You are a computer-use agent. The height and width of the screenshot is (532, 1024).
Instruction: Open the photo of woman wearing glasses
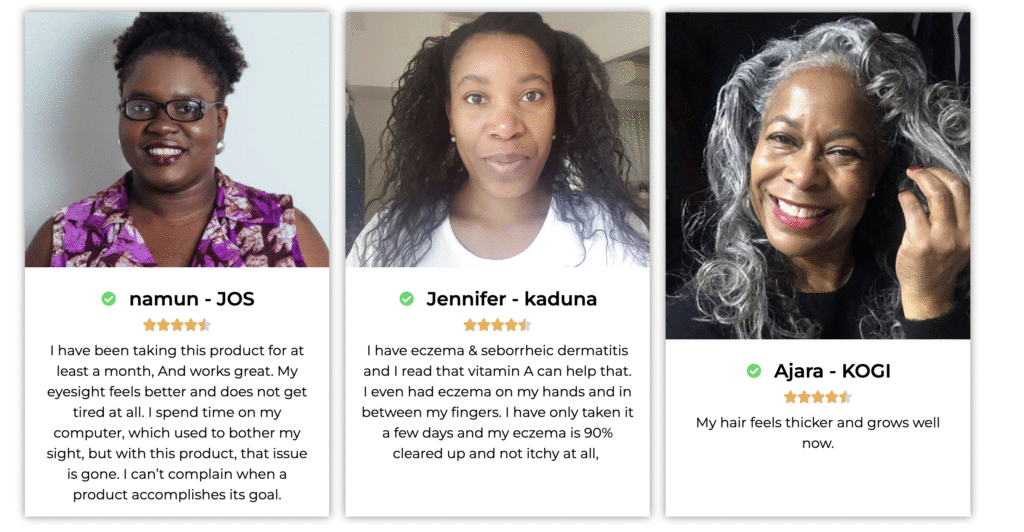coord(177,140)
